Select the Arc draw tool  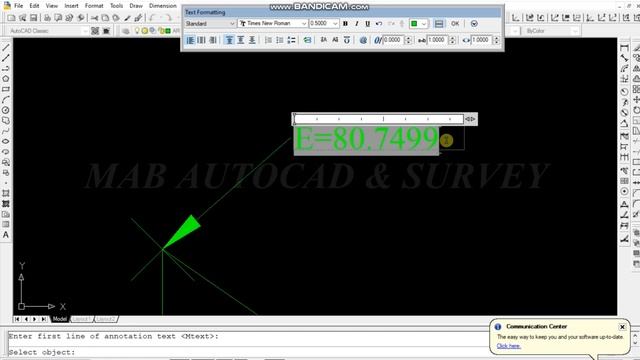6,100
